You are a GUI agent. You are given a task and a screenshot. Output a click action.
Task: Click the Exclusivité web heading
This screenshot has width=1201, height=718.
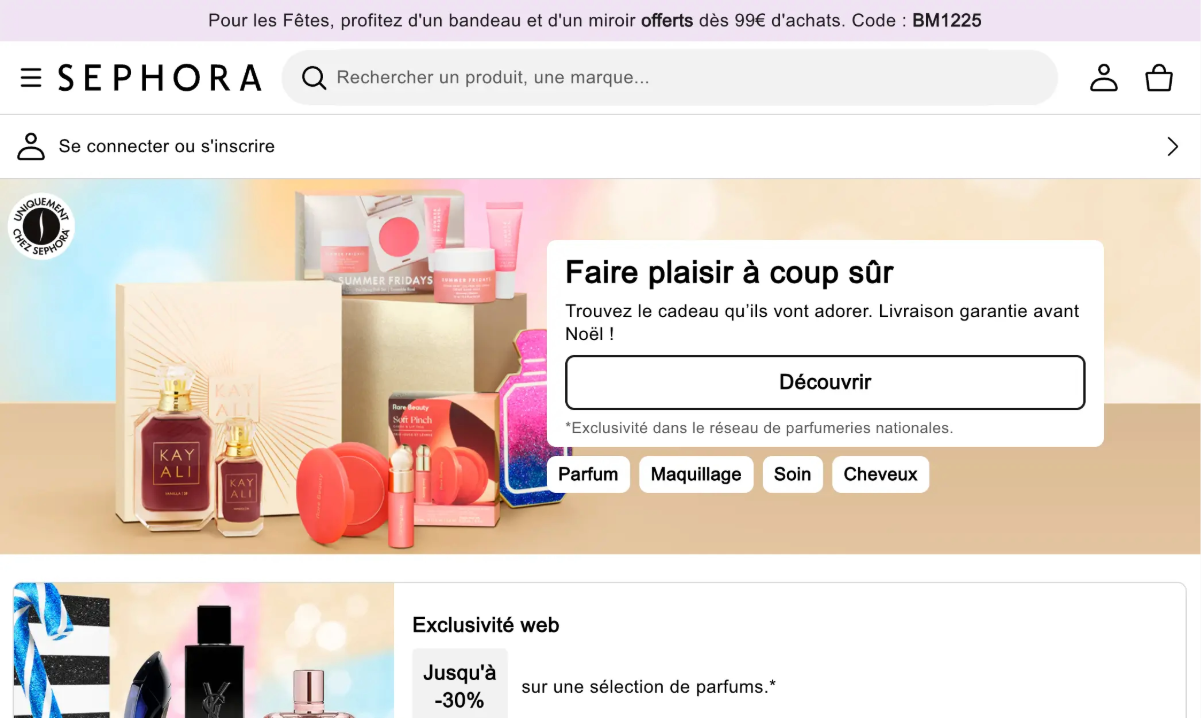click(486, 625)
